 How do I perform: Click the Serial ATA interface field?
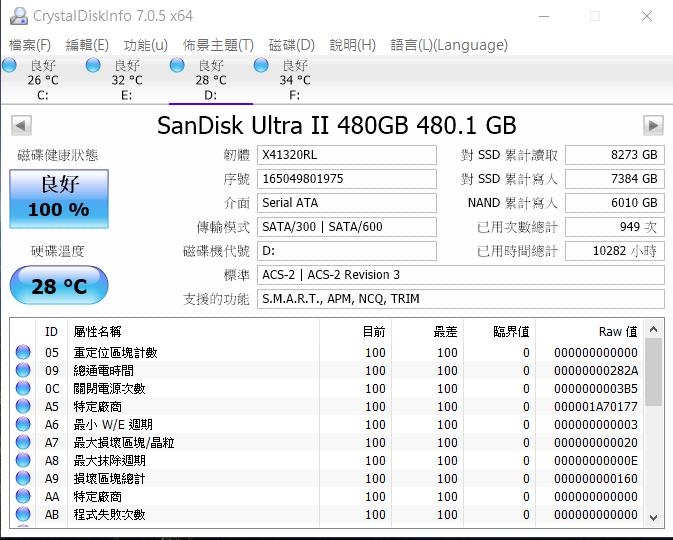click(347, 203)
